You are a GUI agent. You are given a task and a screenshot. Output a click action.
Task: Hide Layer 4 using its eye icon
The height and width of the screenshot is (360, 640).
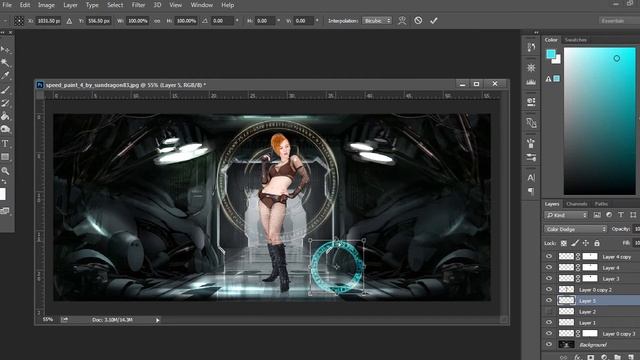(549, 267)
